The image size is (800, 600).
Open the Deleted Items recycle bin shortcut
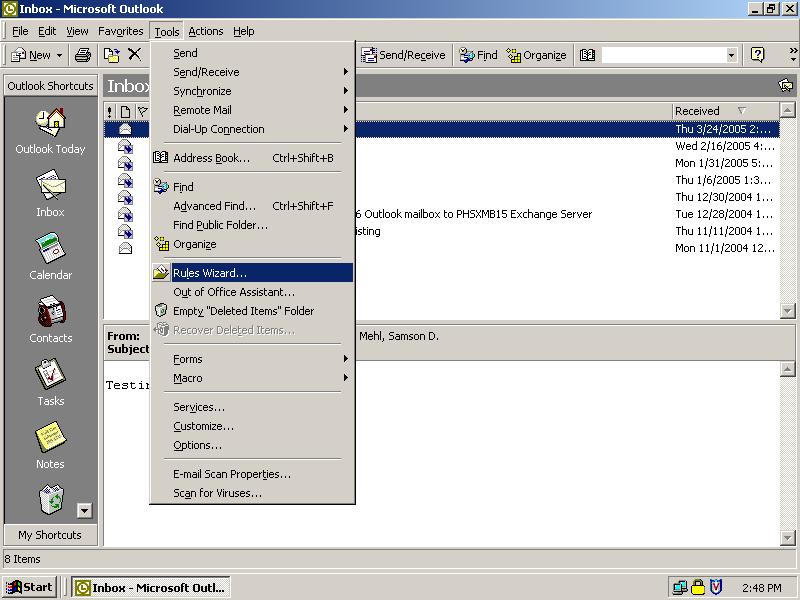click(x=50, y=500)
